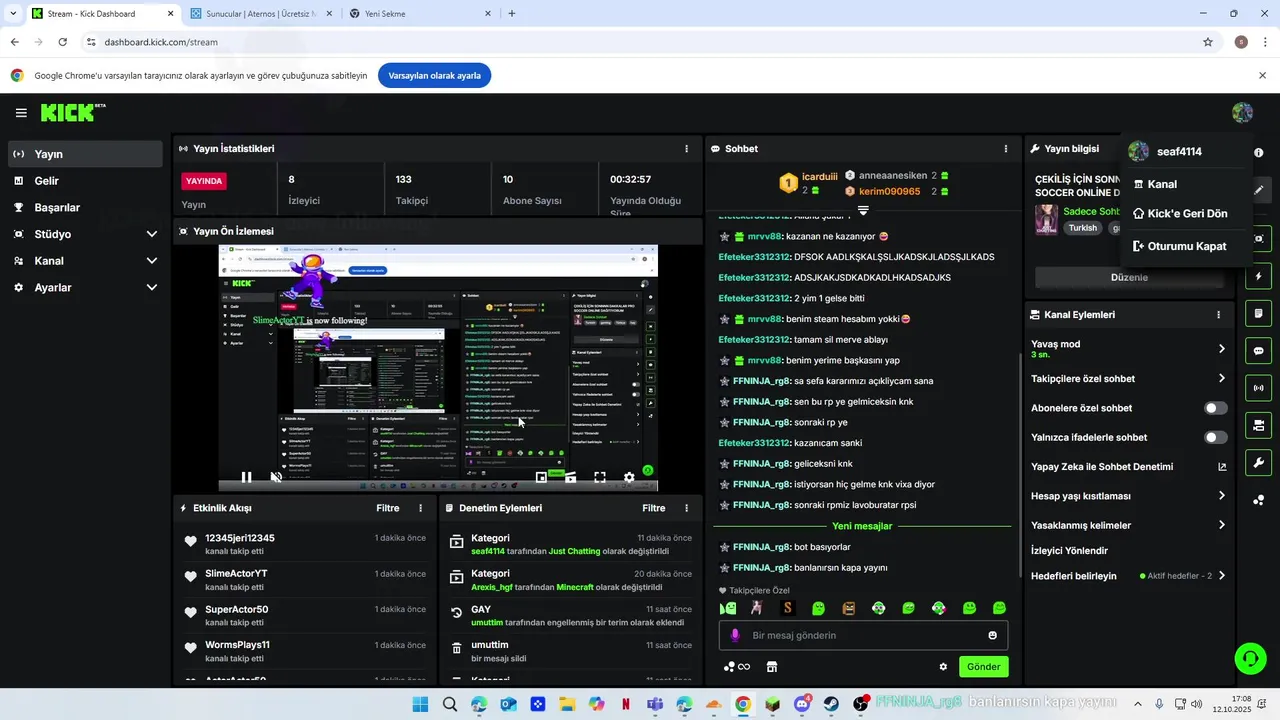This screenshot has height=720, width=1280.
Task: Open the Sohbet panel three-dot menu
Action: tap(1006, 149)
